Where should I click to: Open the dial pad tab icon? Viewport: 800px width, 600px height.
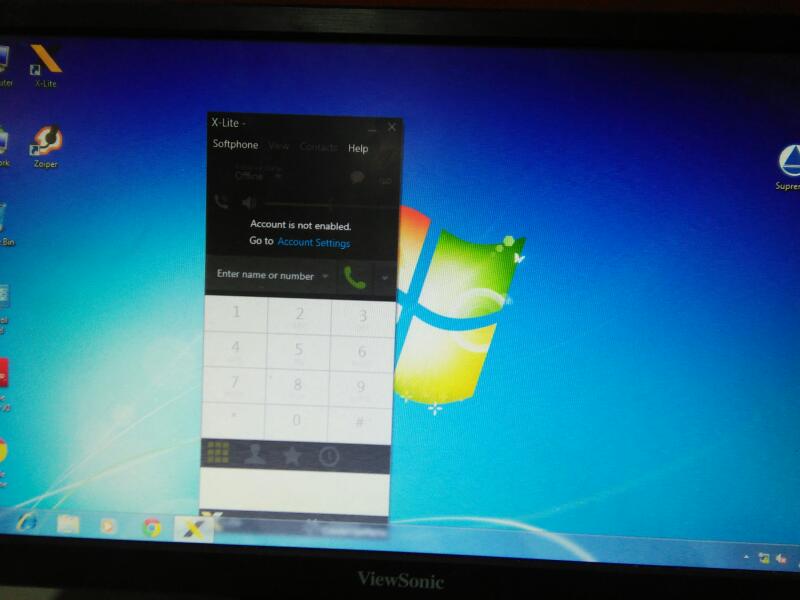click(x=218, y=453)
